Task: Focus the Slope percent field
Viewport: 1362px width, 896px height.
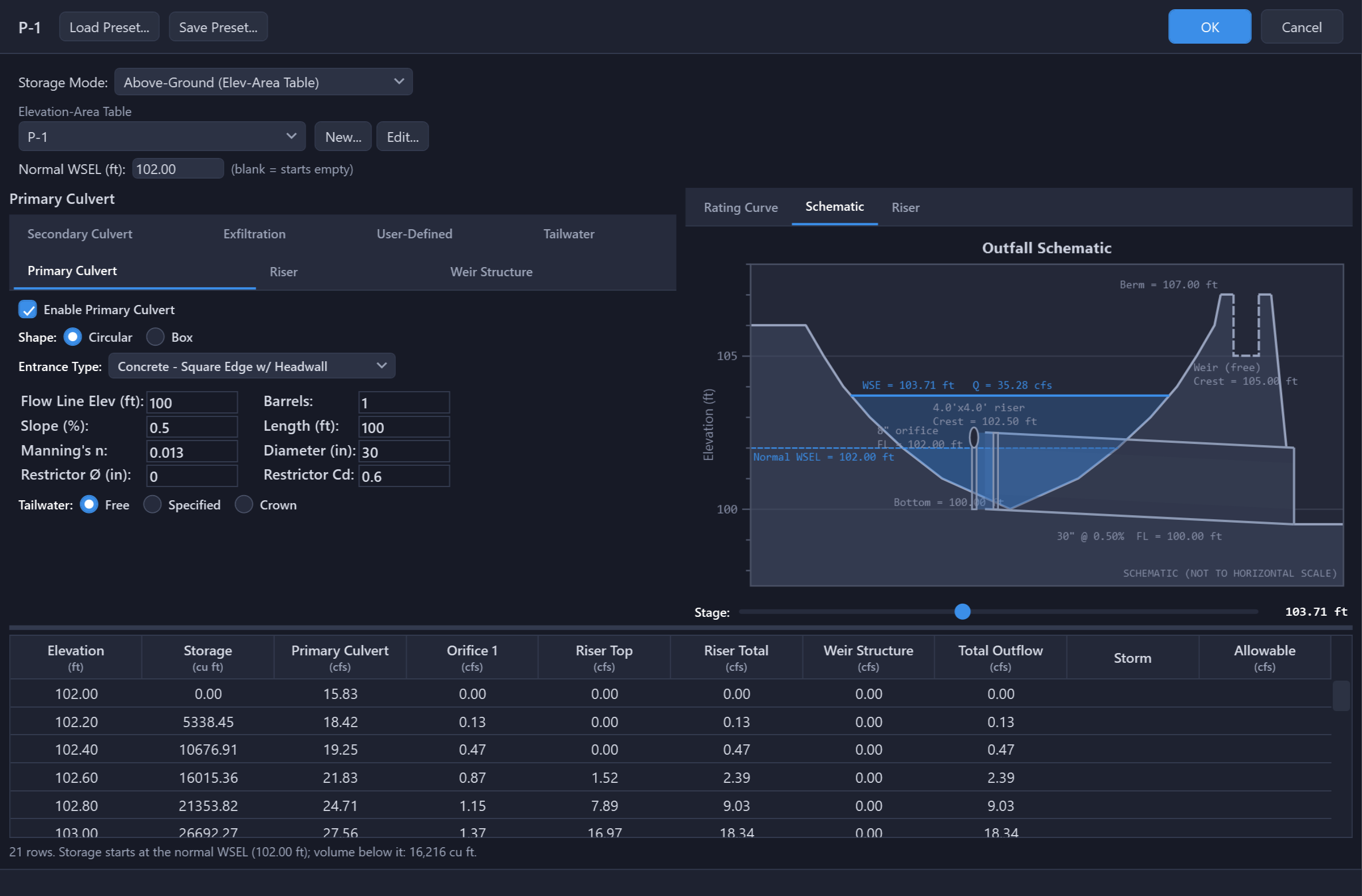Action: tap(192, 427)
